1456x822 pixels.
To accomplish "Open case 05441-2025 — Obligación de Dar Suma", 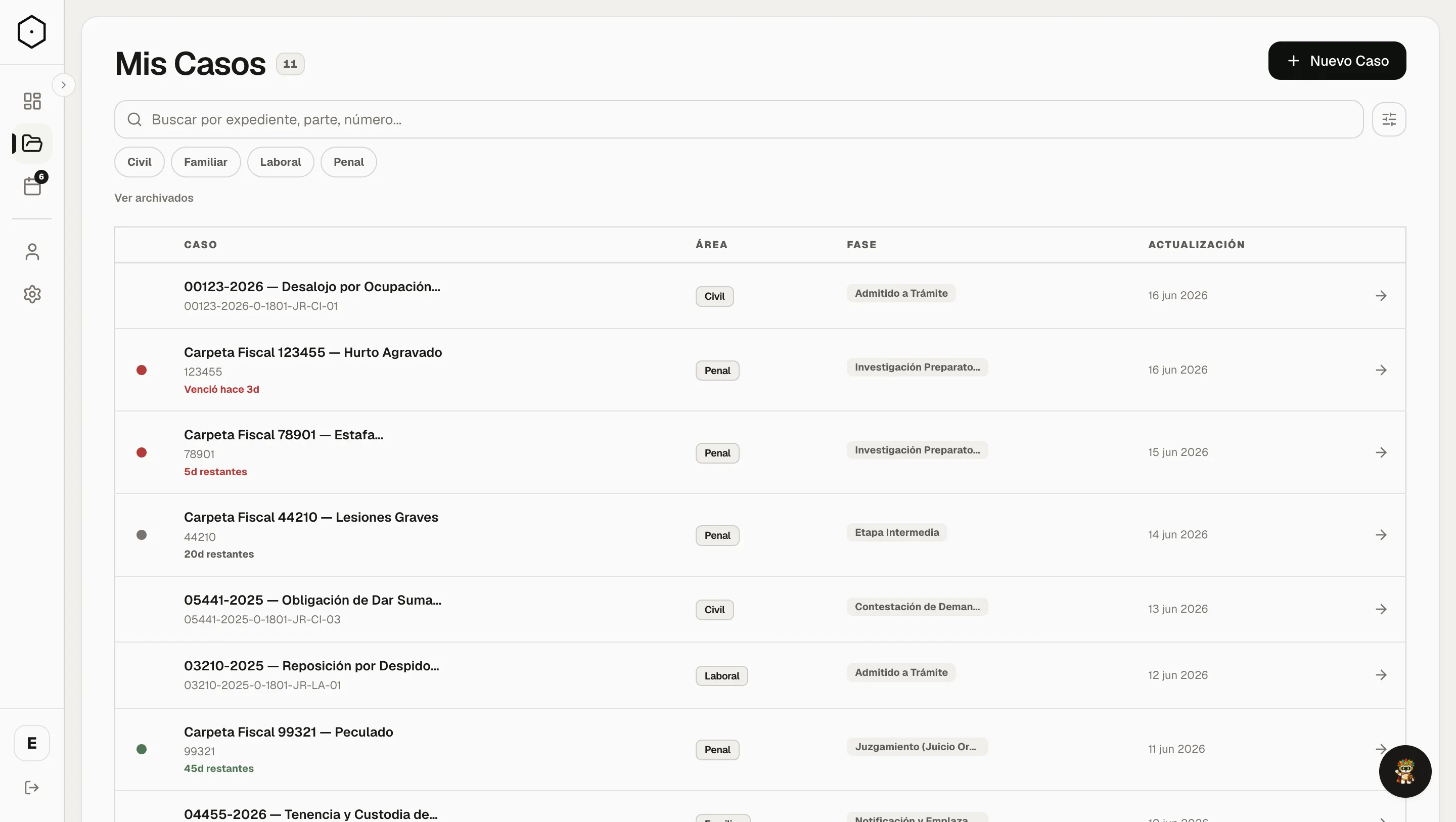I will [312, 600].
